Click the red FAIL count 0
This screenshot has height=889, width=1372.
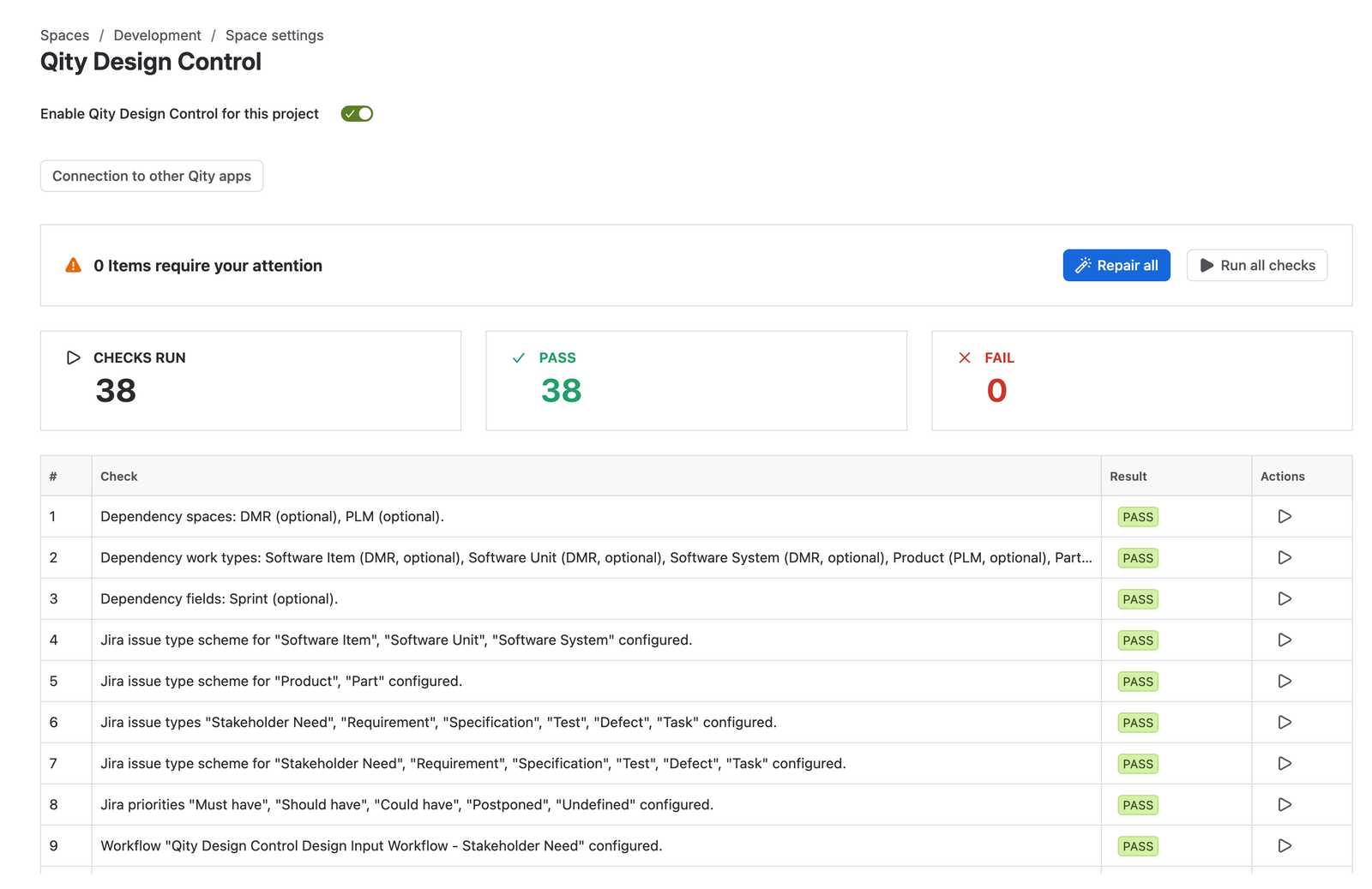[x=996, y=391]
